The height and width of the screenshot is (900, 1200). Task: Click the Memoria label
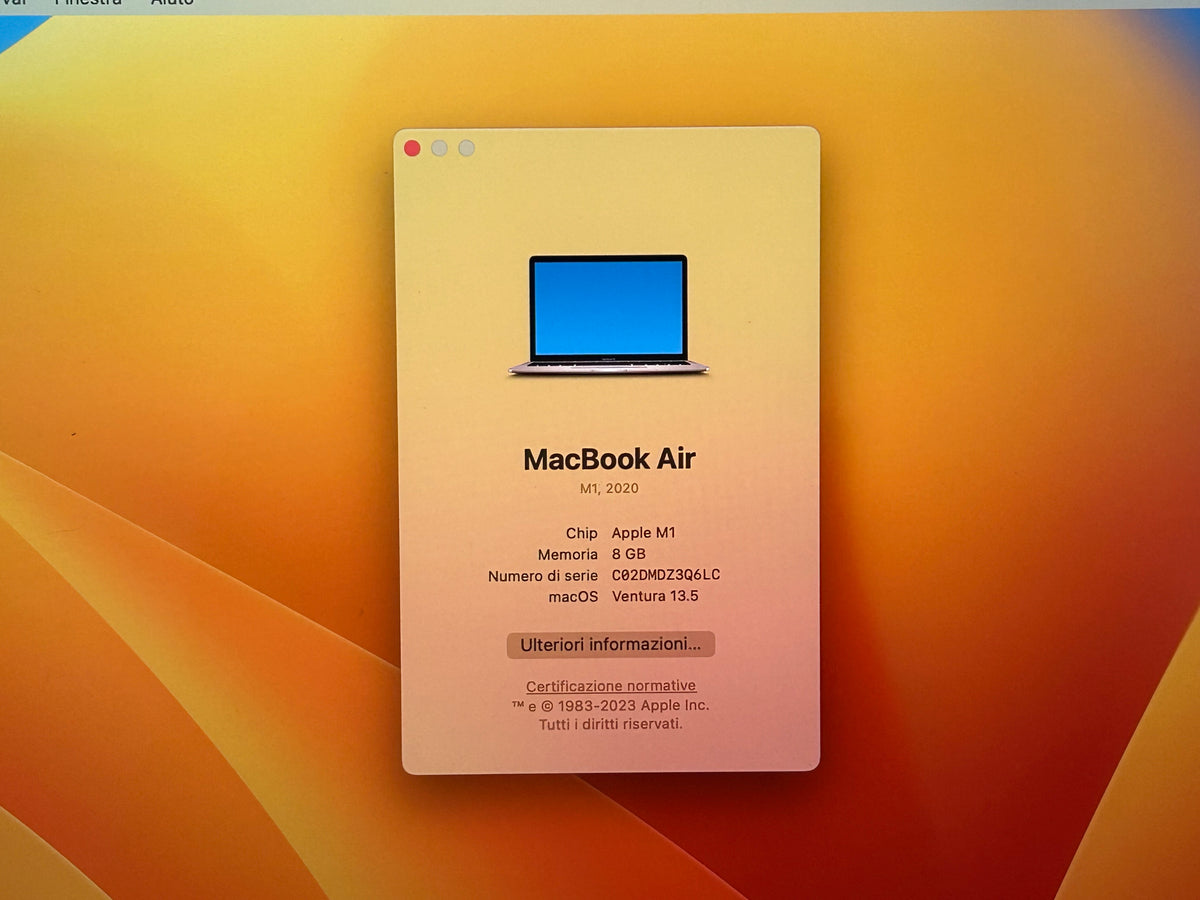(x=568, y=554)
